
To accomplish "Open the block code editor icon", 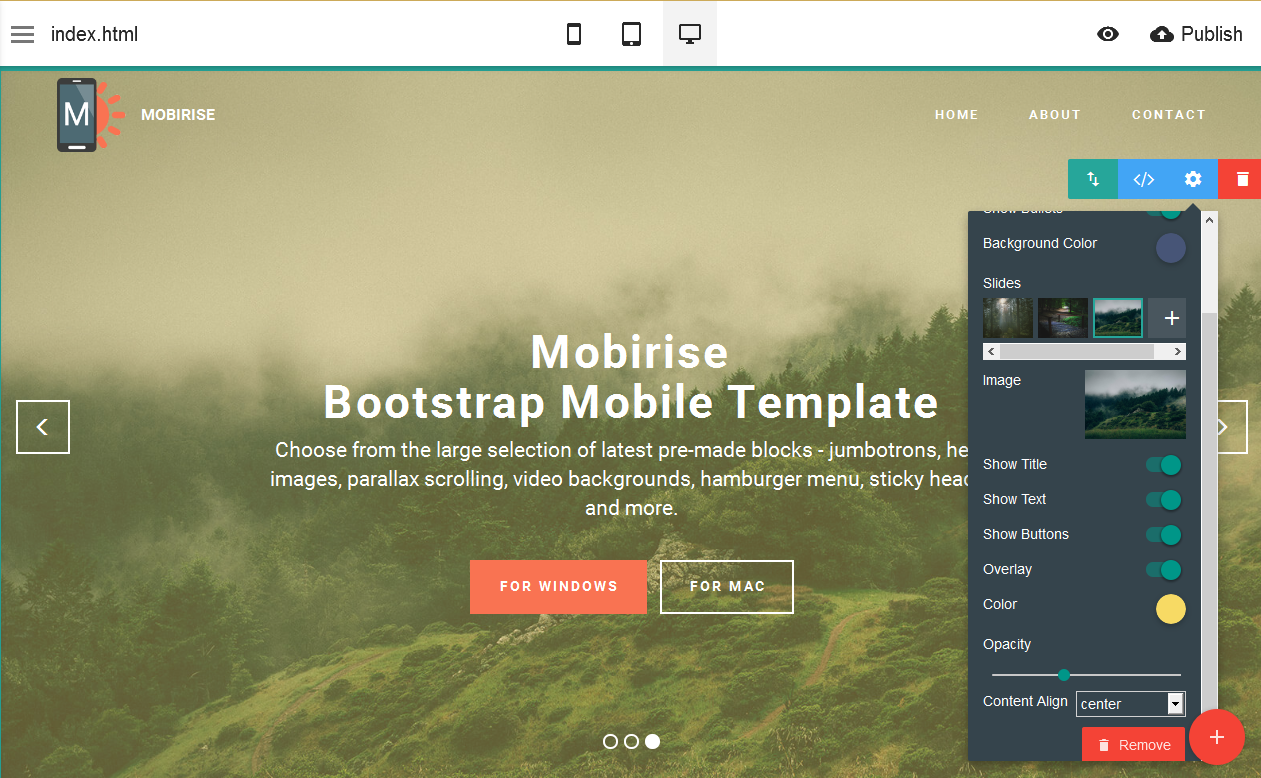I will 1143,179.
